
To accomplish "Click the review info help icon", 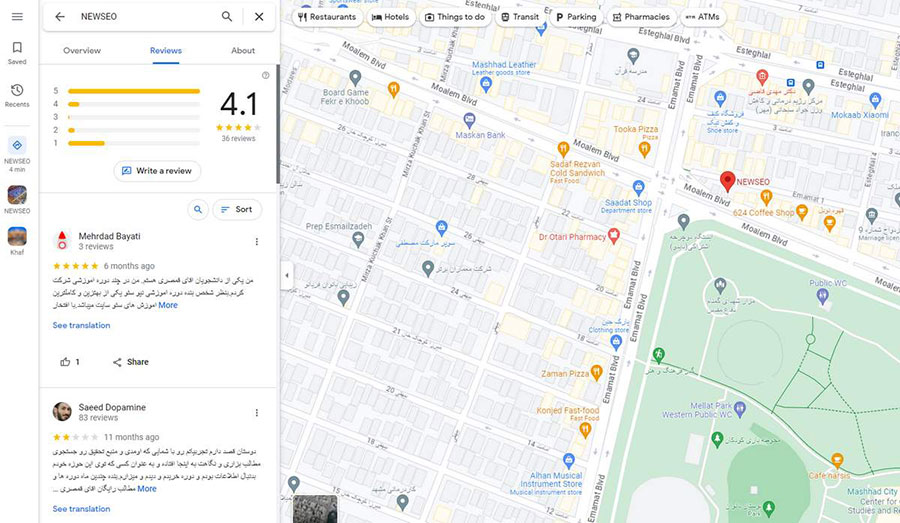I will point(265,75).
